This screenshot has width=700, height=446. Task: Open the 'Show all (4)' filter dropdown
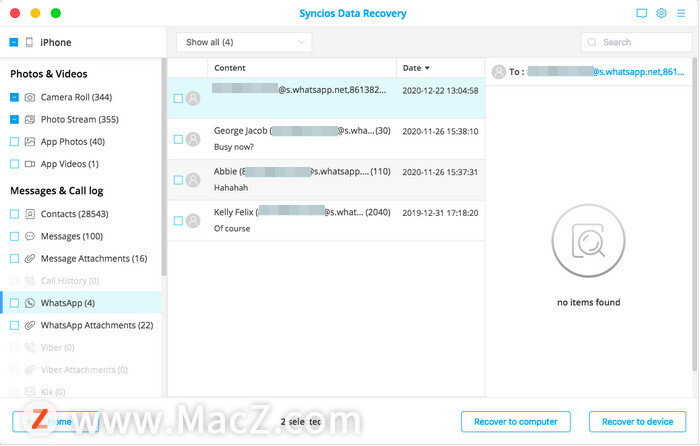pyautogui.click(x=244, y=42)
